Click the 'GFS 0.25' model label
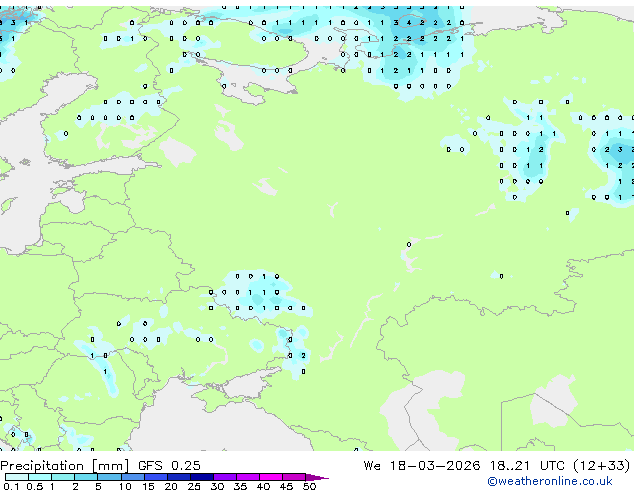 pos(169,466)
